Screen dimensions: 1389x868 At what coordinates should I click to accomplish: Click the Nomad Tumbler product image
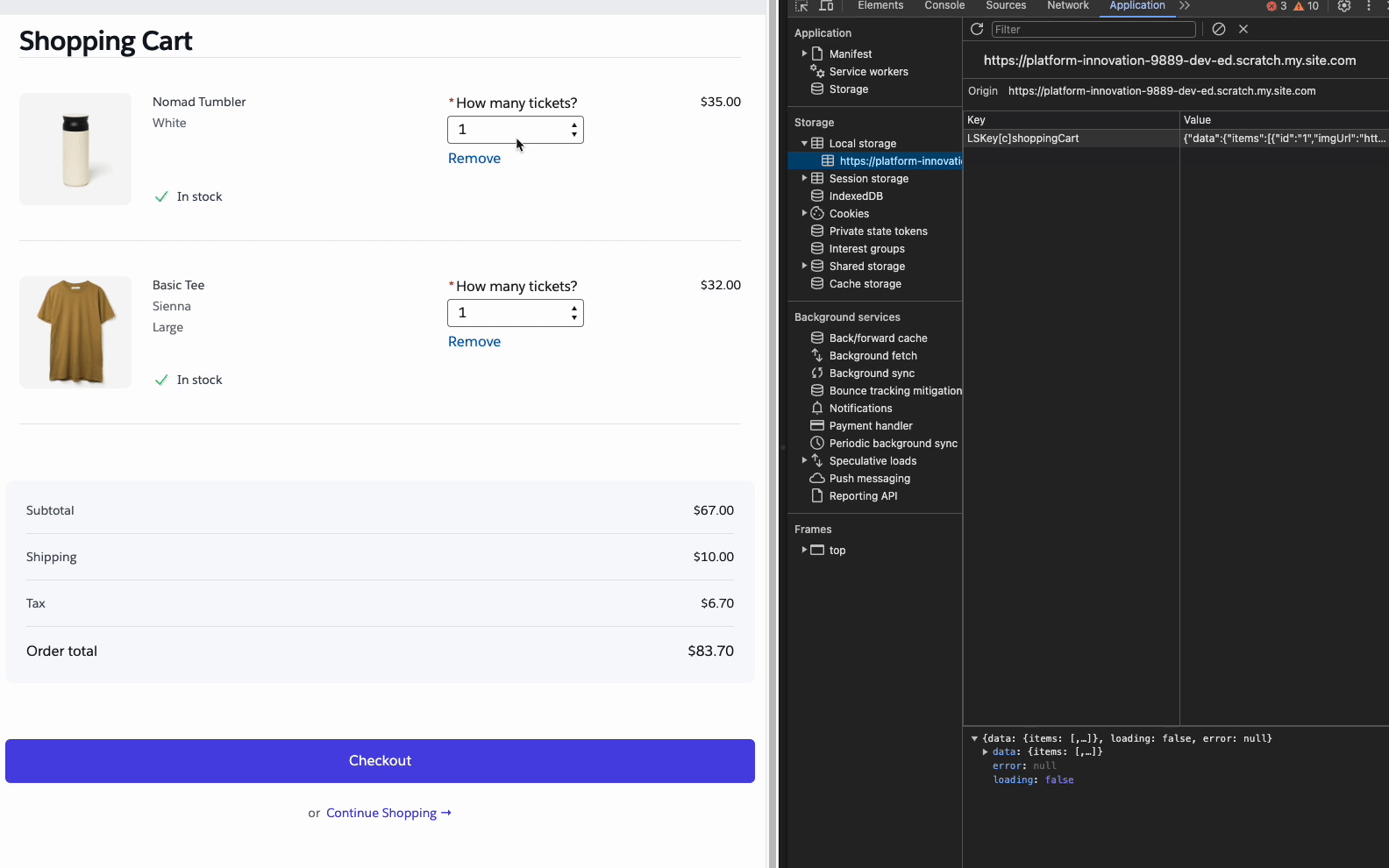75,149
